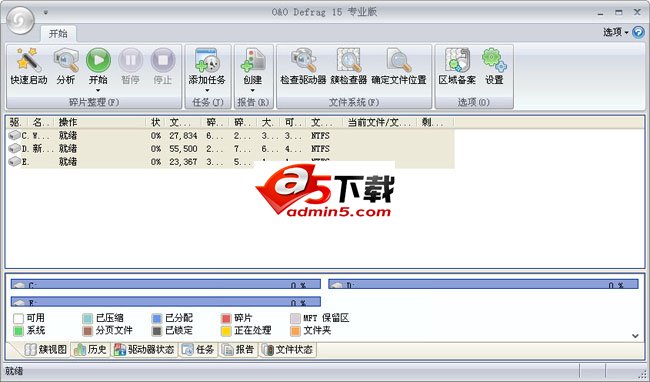Click the D: drive disk icon in list

click(15, 148)
